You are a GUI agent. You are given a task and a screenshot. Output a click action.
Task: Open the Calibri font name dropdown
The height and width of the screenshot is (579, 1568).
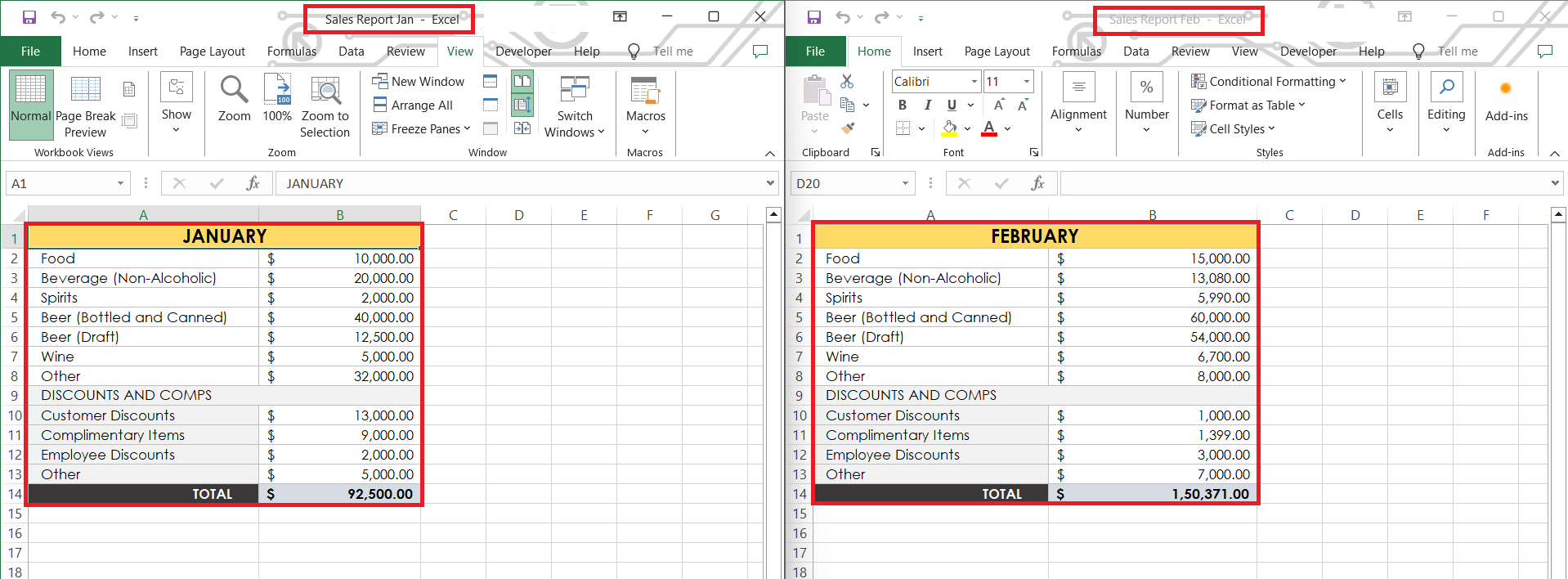[x=974, y=81]
